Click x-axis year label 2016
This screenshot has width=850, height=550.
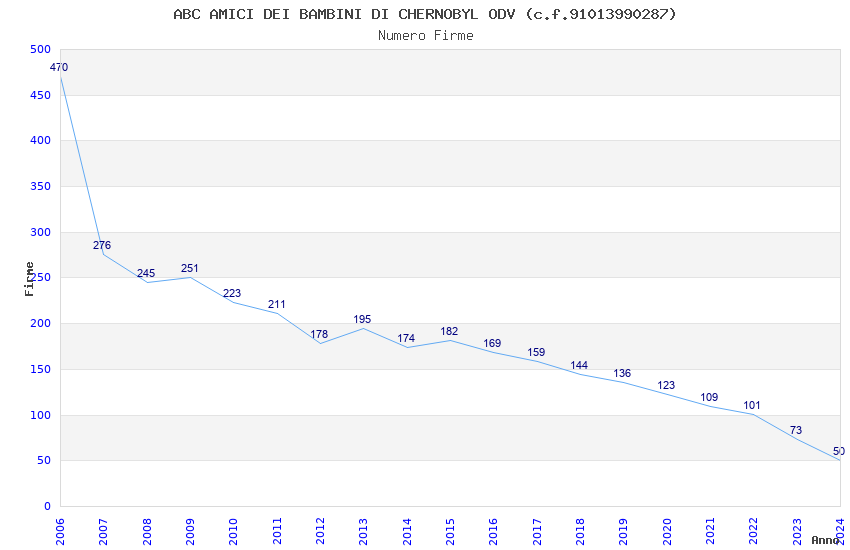coord(493,532)
